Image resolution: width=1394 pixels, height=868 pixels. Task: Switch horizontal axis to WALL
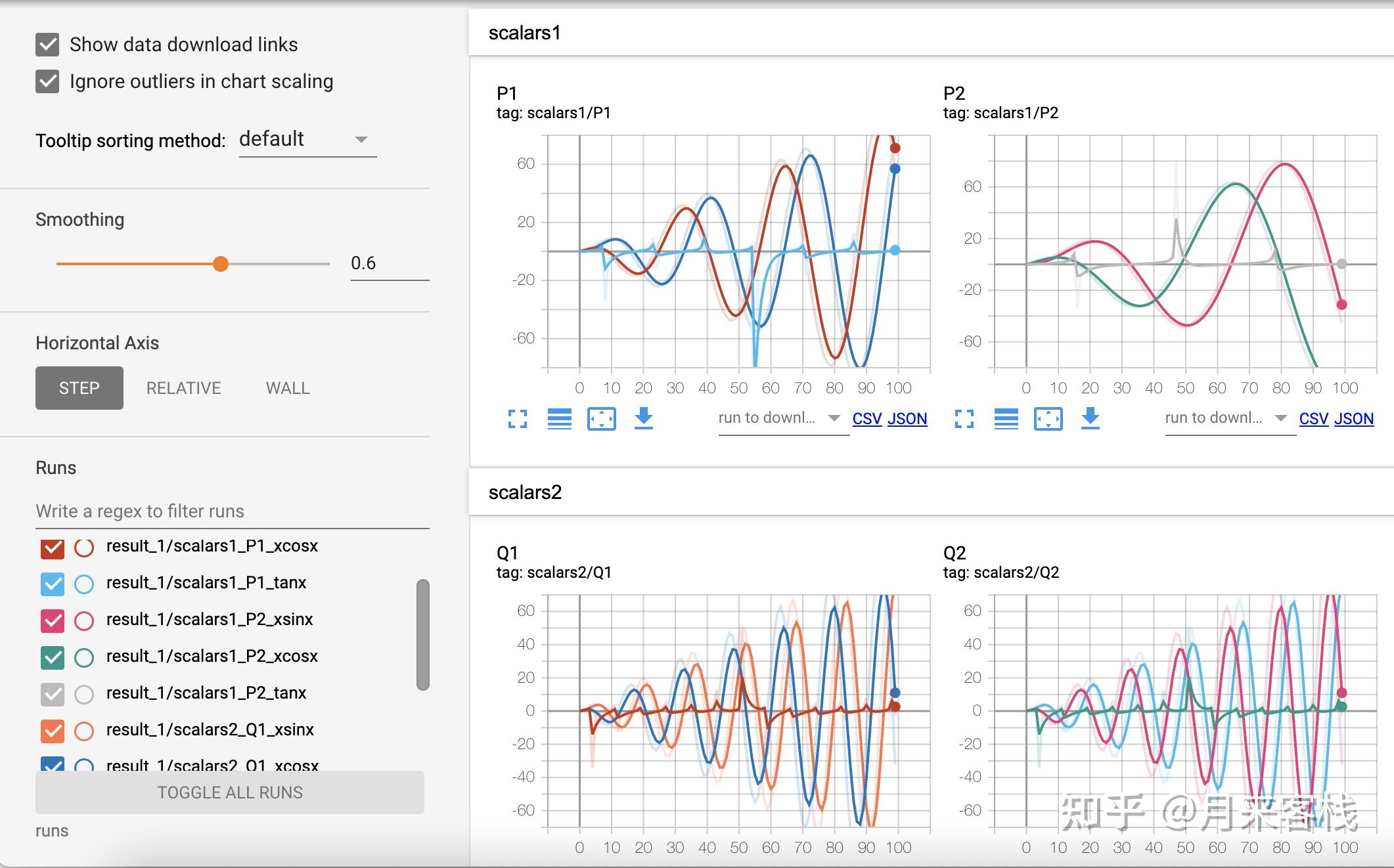[x=288, y=388]
